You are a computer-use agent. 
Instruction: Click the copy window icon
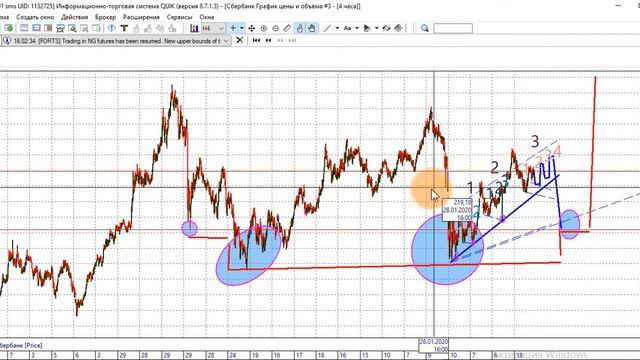96,28
